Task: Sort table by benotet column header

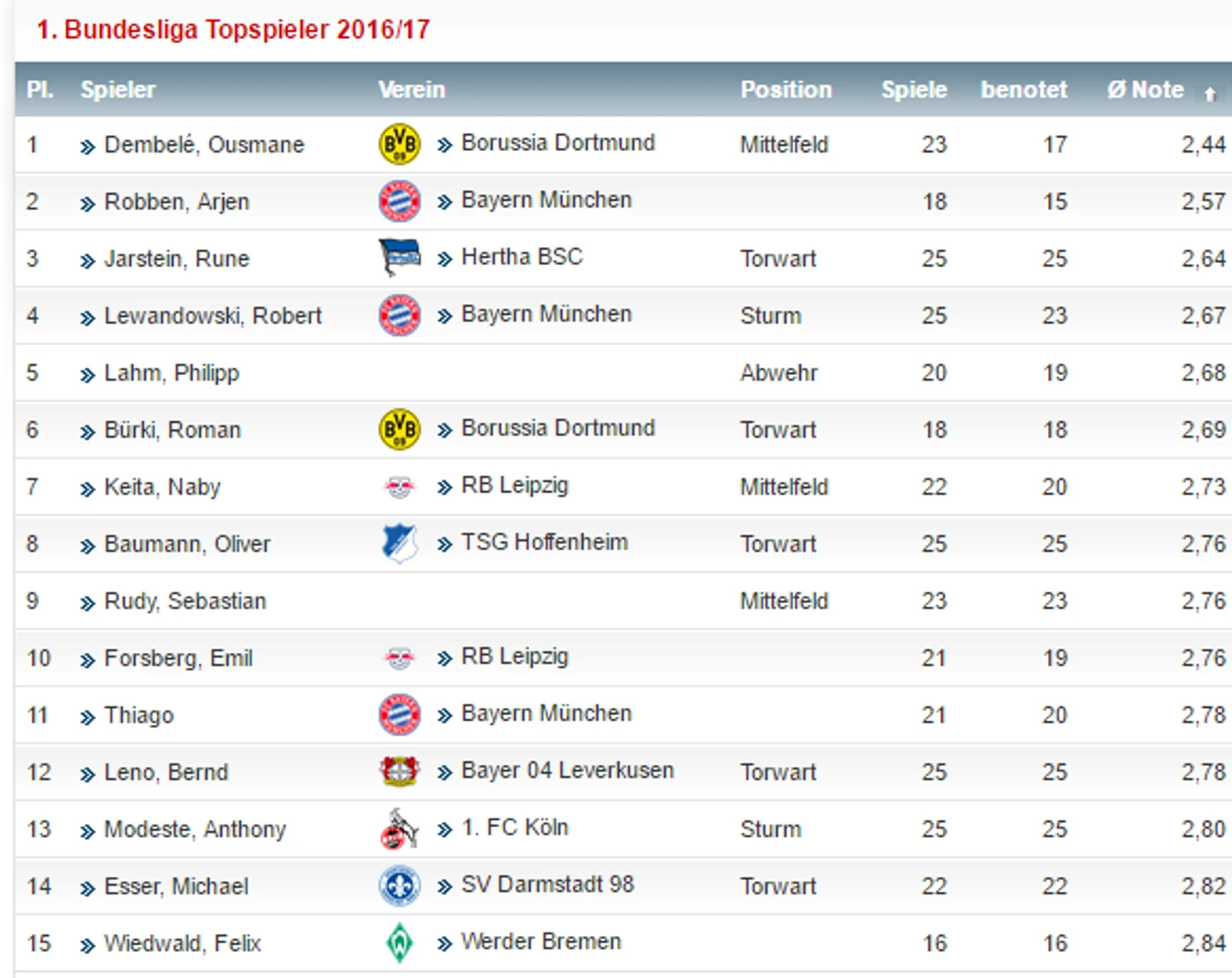Action: point(1024,89)
